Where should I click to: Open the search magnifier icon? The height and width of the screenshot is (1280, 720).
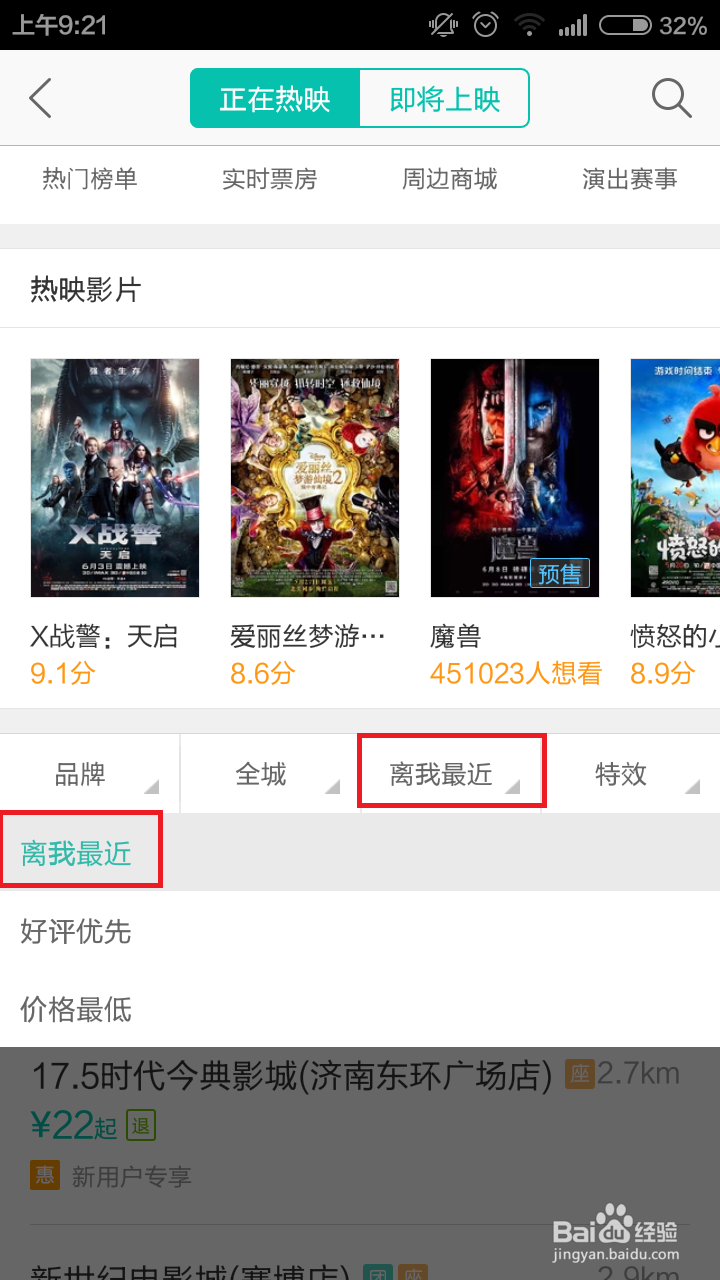671,98
